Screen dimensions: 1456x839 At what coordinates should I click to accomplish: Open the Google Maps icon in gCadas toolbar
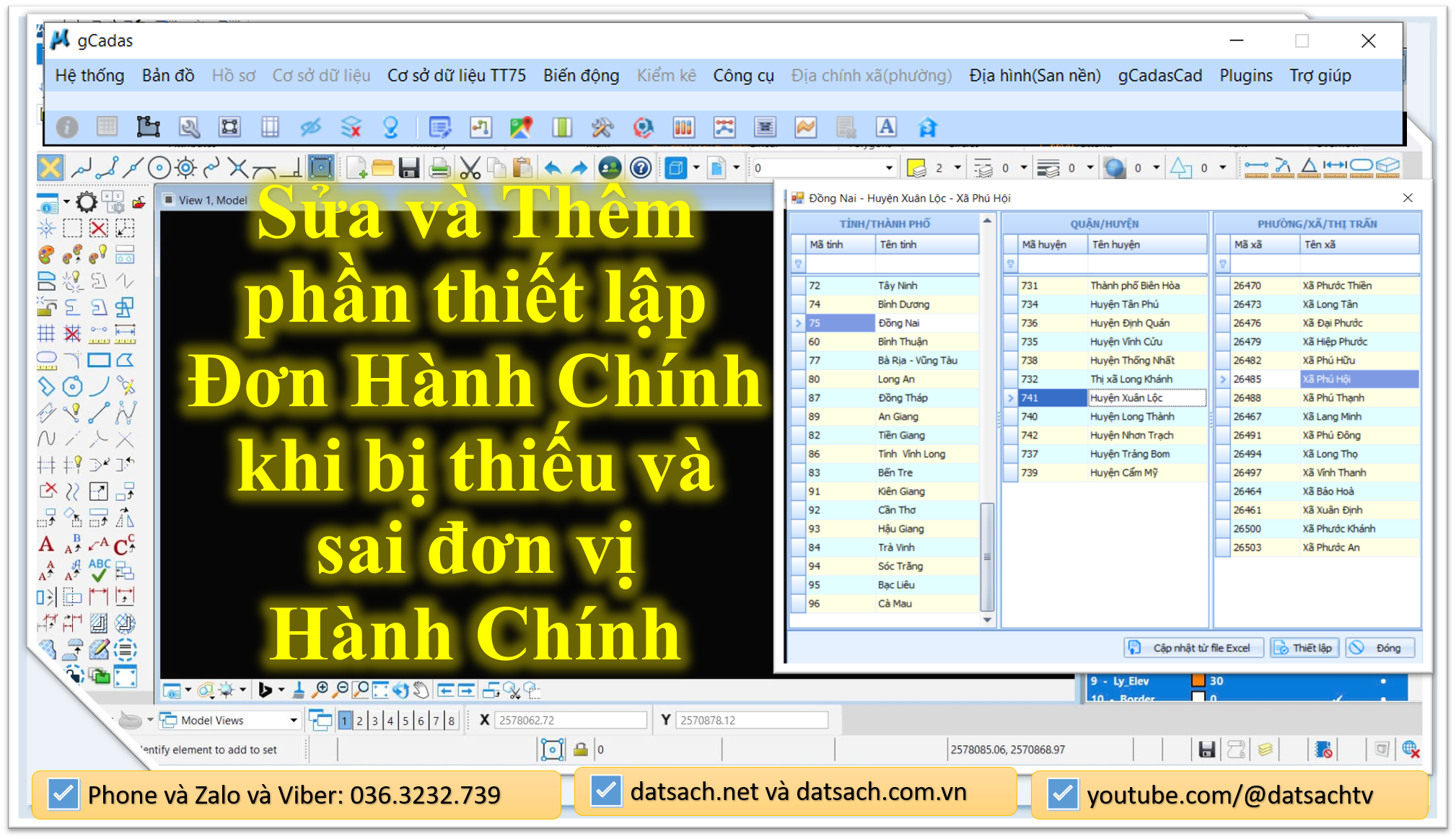point(521,127)
